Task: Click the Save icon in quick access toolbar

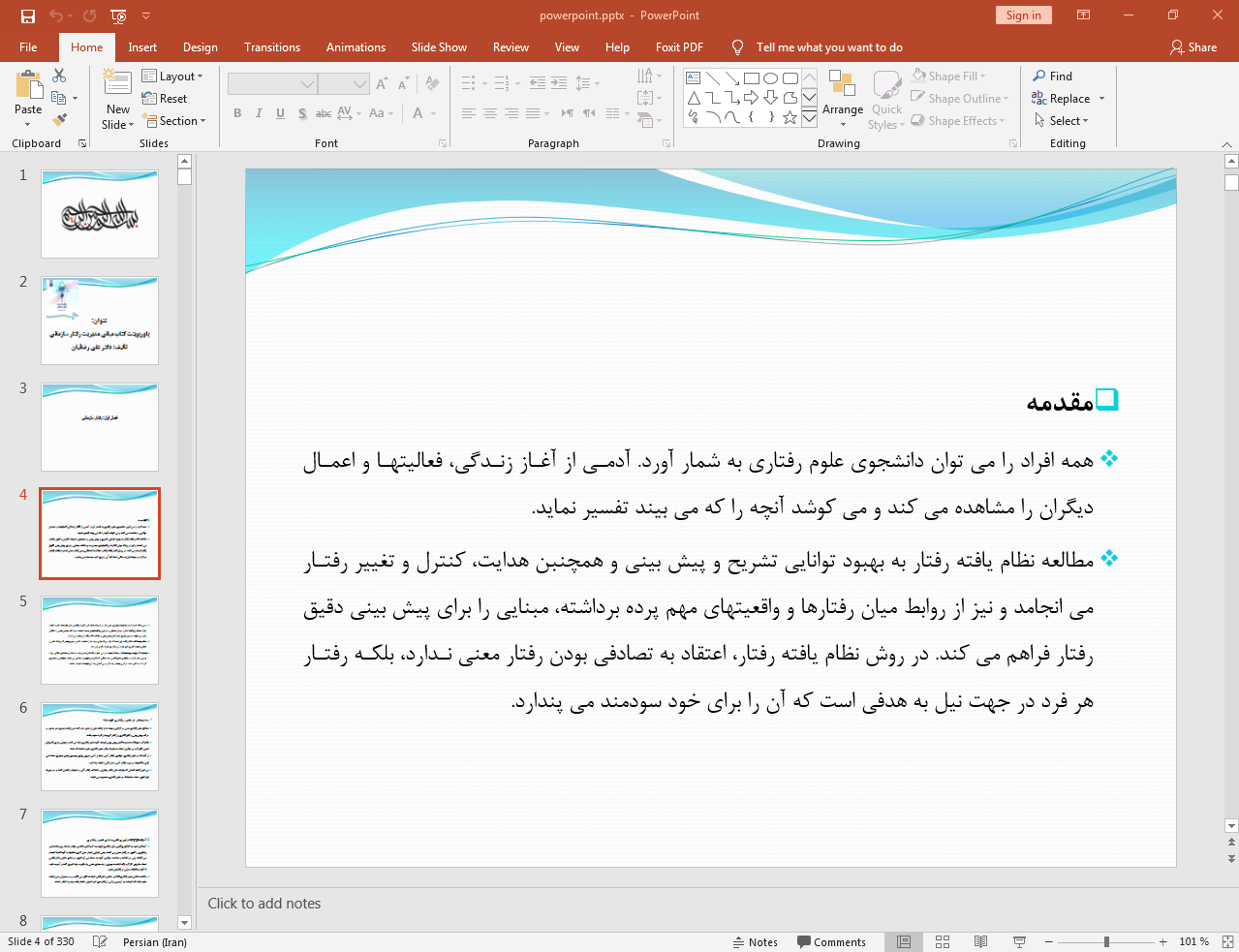Action: pyautogui.click(x=27, y=15)
